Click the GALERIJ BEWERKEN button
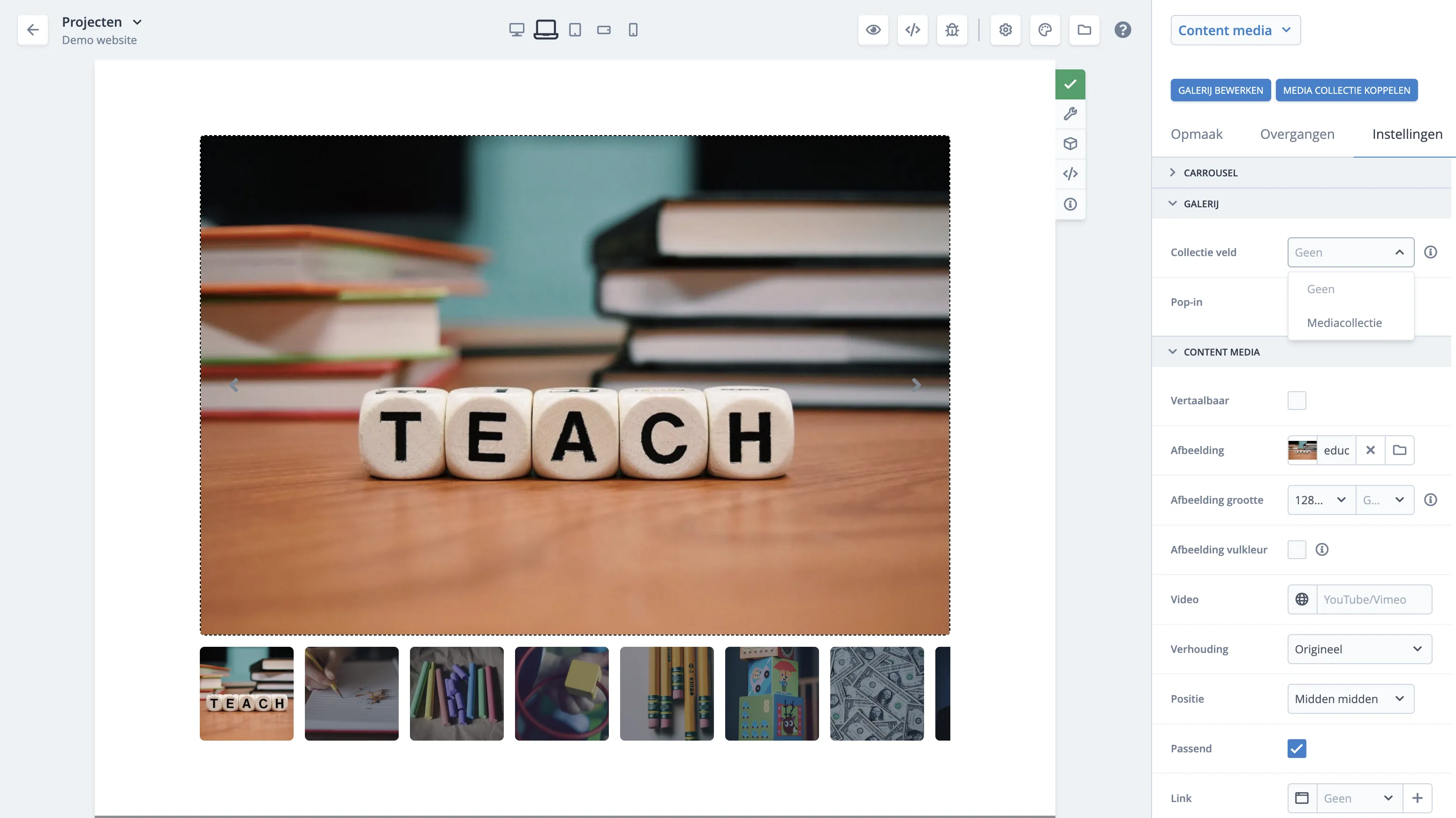 (1221, 91)
